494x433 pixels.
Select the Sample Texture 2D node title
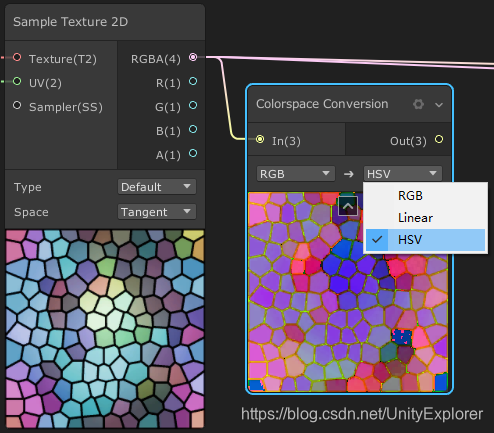pyautogui.click(x=70, y=22)
